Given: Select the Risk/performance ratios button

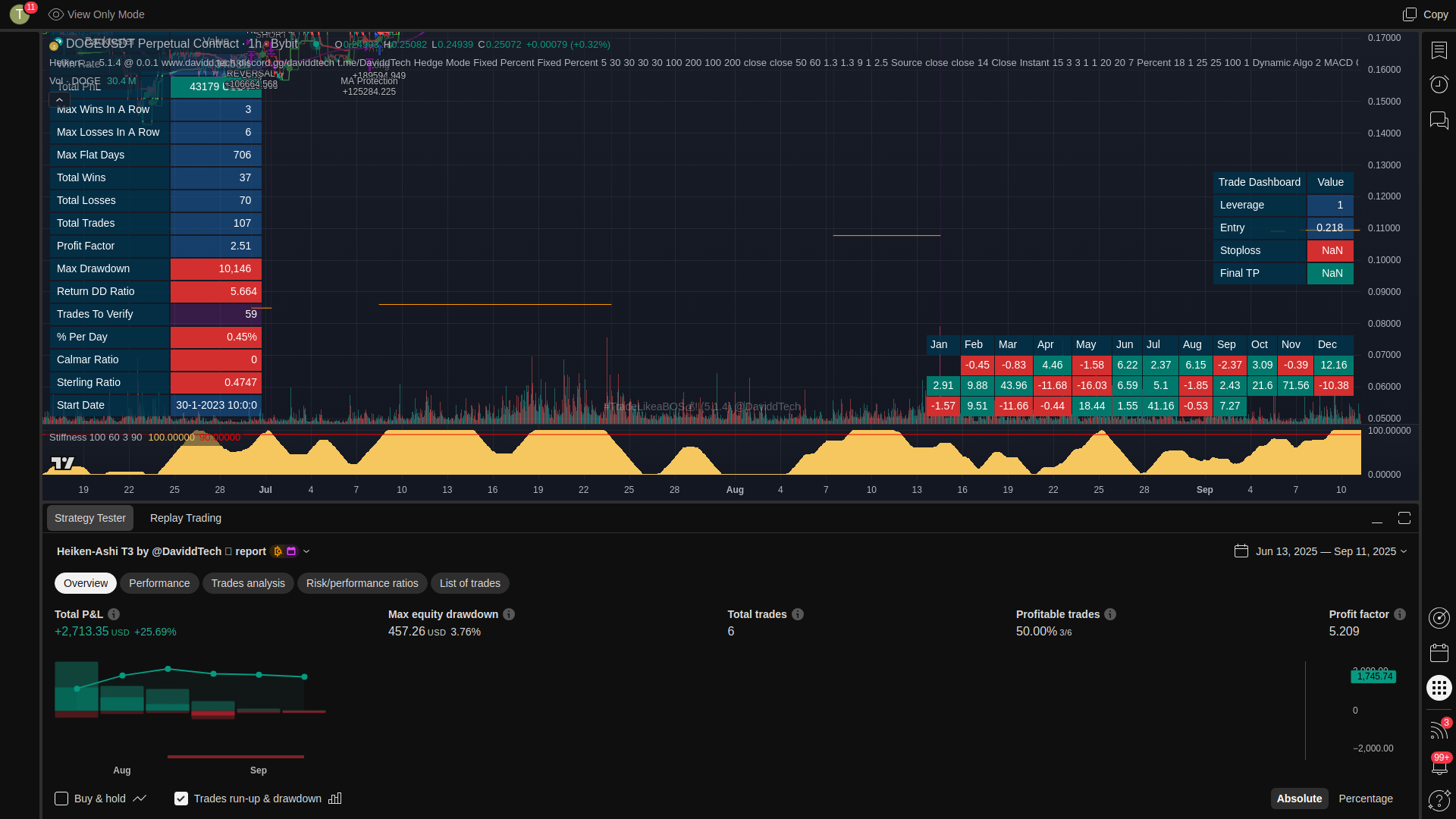Looking at the screenshot, I should [x=362, y=583].
